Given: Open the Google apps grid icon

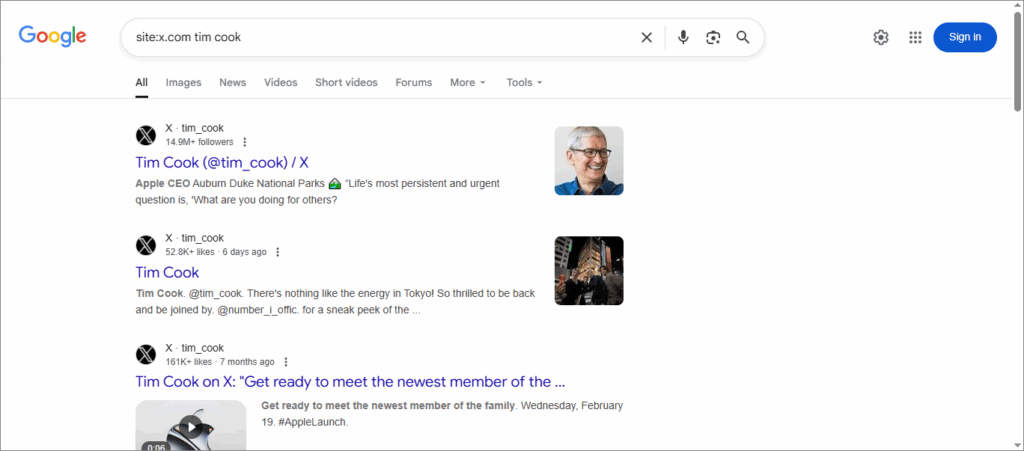Looking at the screenshot, I should (x=915, y=37).
